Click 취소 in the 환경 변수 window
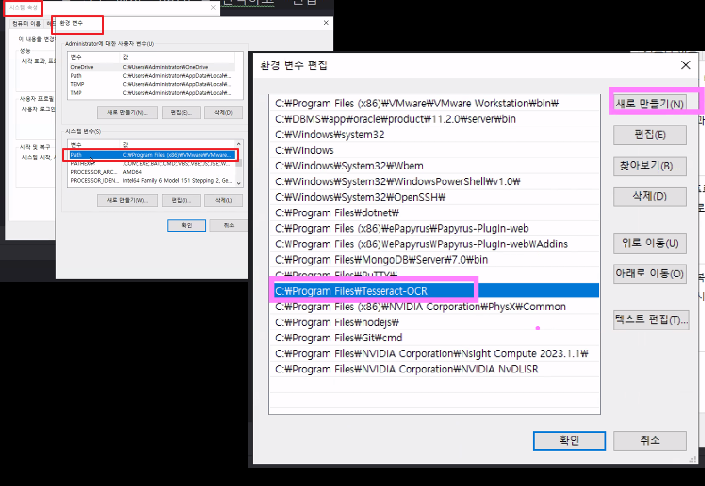The height and width of the screenshot is (486, 705). click(x=229, y=225)
